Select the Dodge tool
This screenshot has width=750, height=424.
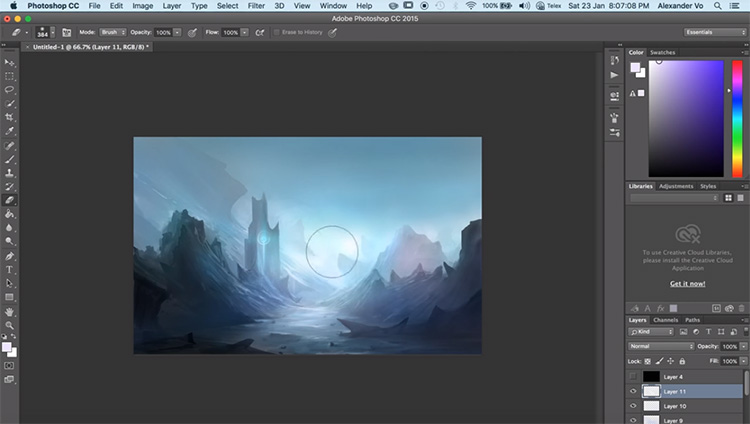[x=9, y=241]
